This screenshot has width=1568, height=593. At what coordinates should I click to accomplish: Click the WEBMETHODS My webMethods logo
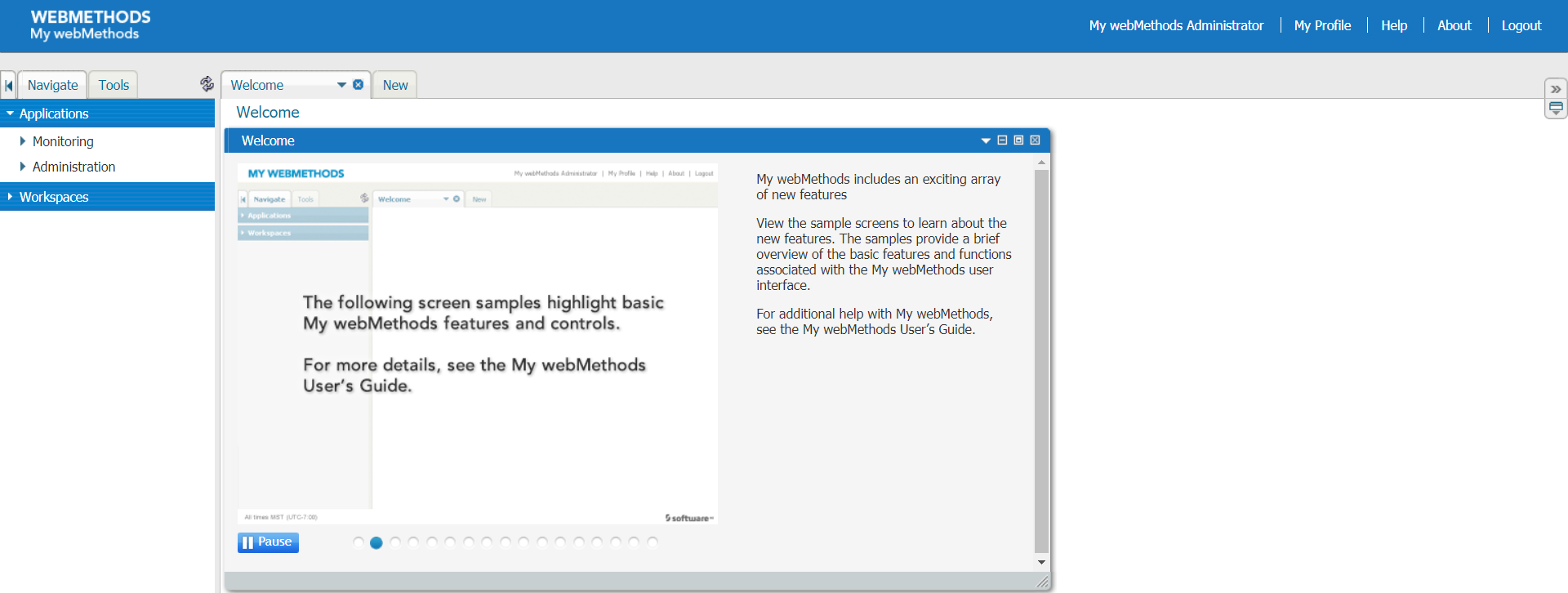click(x=91, y=25)
